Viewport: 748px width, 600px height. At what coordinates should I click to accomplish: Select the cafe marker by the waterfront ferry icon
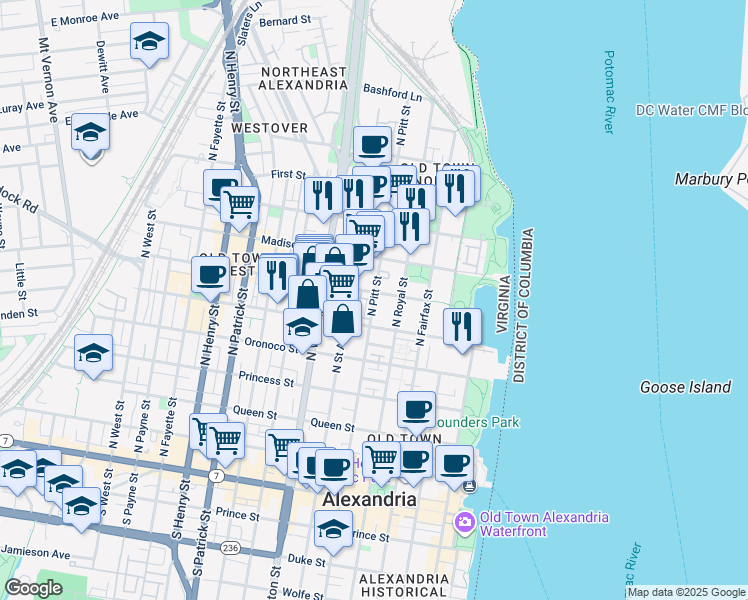click(455, 467)
